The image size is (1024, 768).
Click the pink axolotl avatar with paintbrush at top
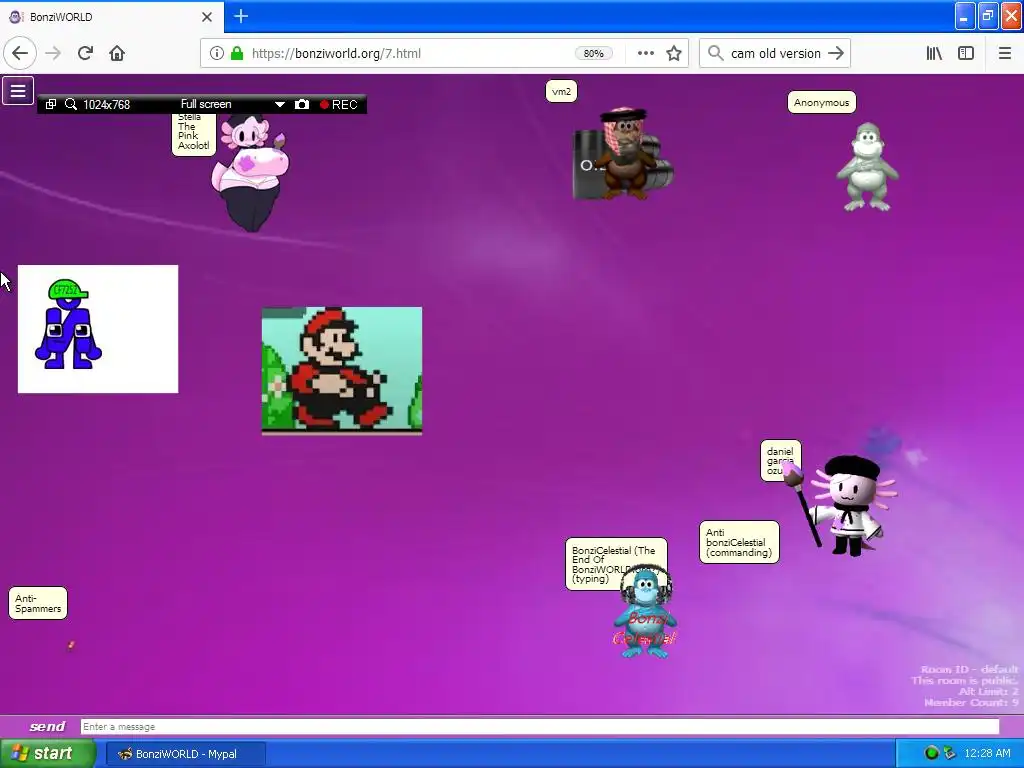(250, 173)
